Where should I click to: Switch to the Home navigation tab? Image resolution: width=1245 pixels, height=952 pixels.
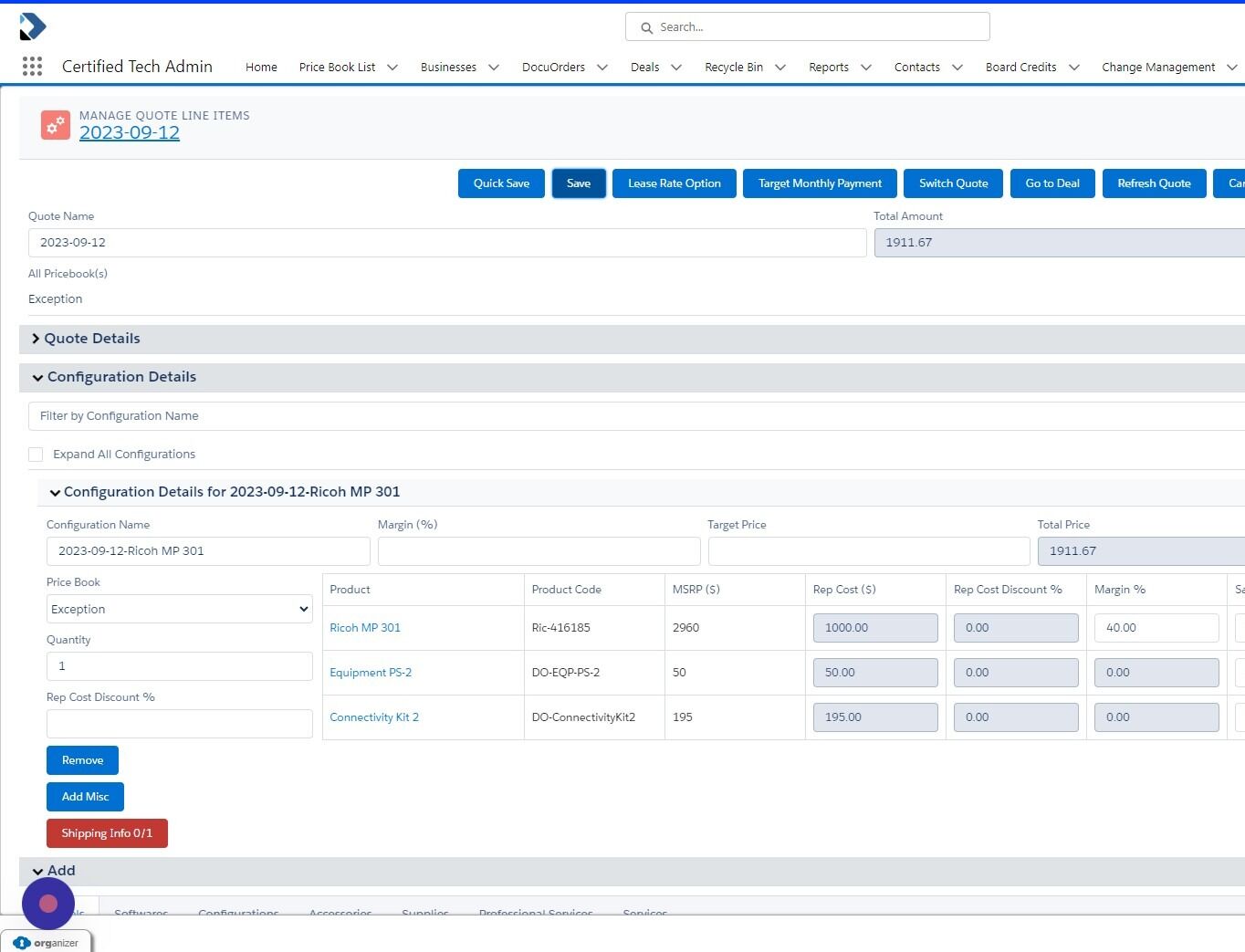click(261, 67)
